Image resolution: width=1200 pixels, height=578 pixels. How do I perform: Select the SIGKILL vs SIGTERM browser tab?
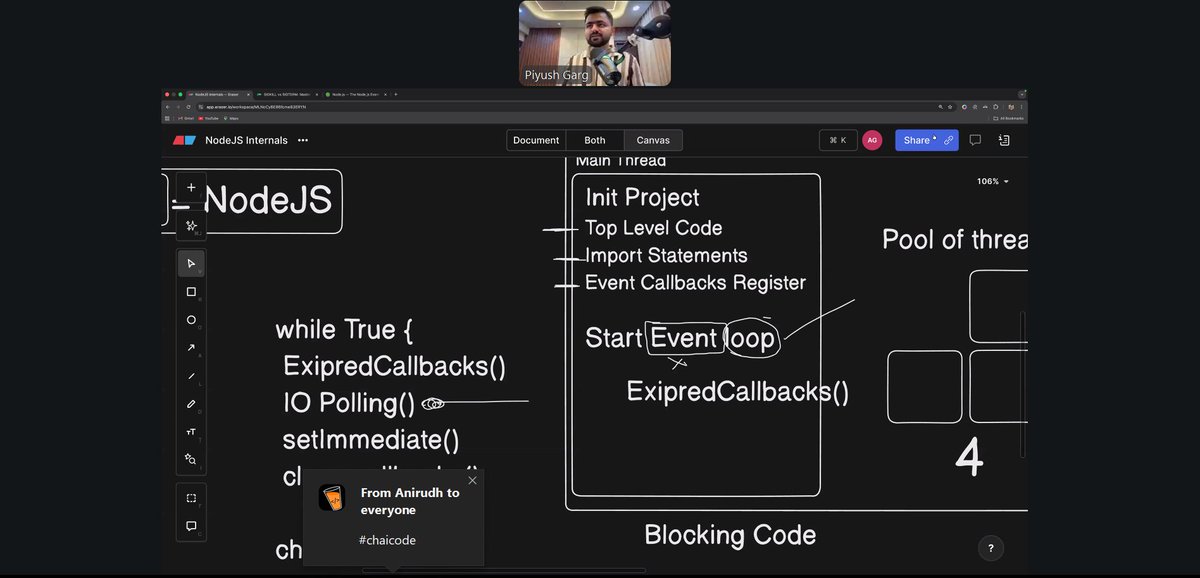click(x=286, y=94)
